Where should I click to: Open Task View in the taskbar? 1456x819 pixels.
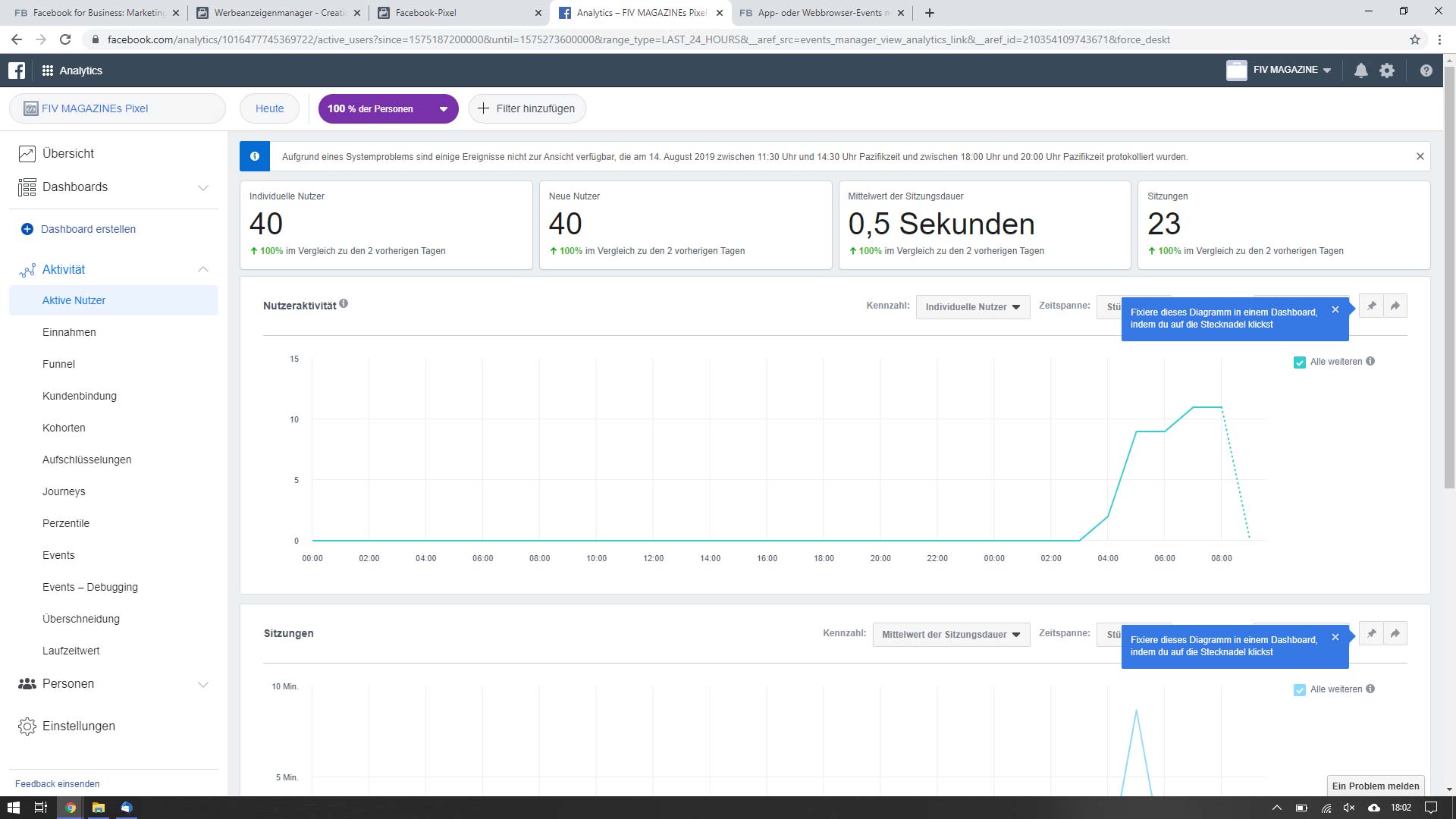tap(41, 808)
